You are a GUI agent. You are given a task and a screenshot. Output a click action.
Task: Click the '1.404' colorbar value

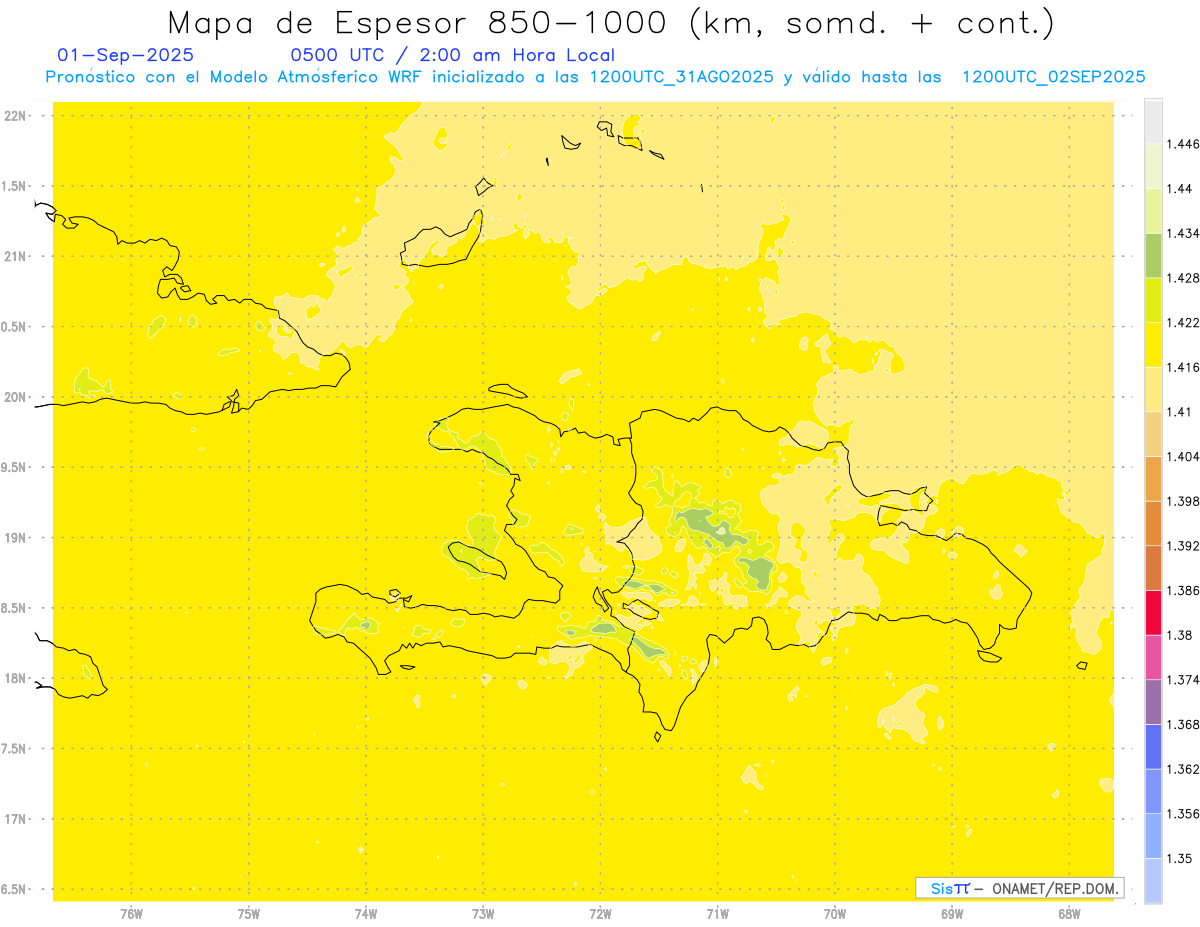[x=1184, y=456]
